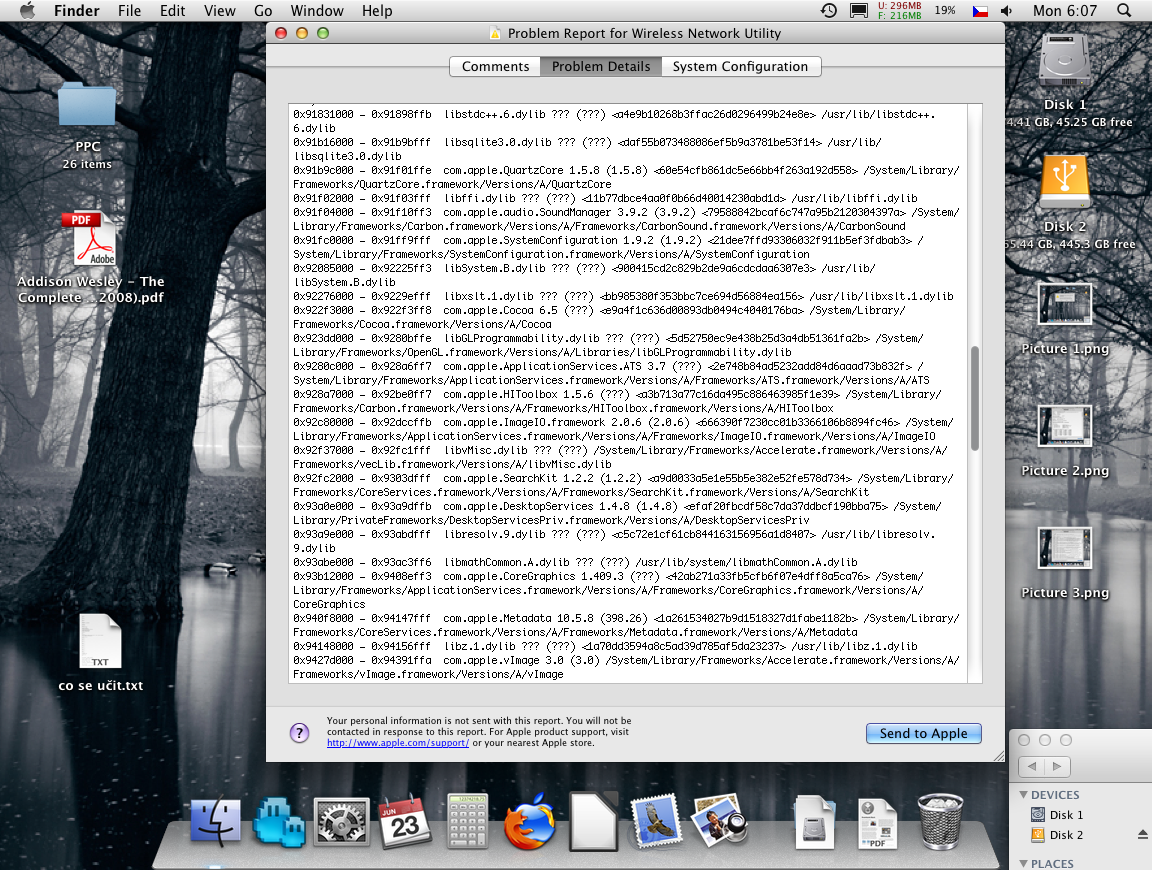Open the Edit menu
Image resolution: width=1152 pixels, height=870 pixels.
tap(173, 11)
